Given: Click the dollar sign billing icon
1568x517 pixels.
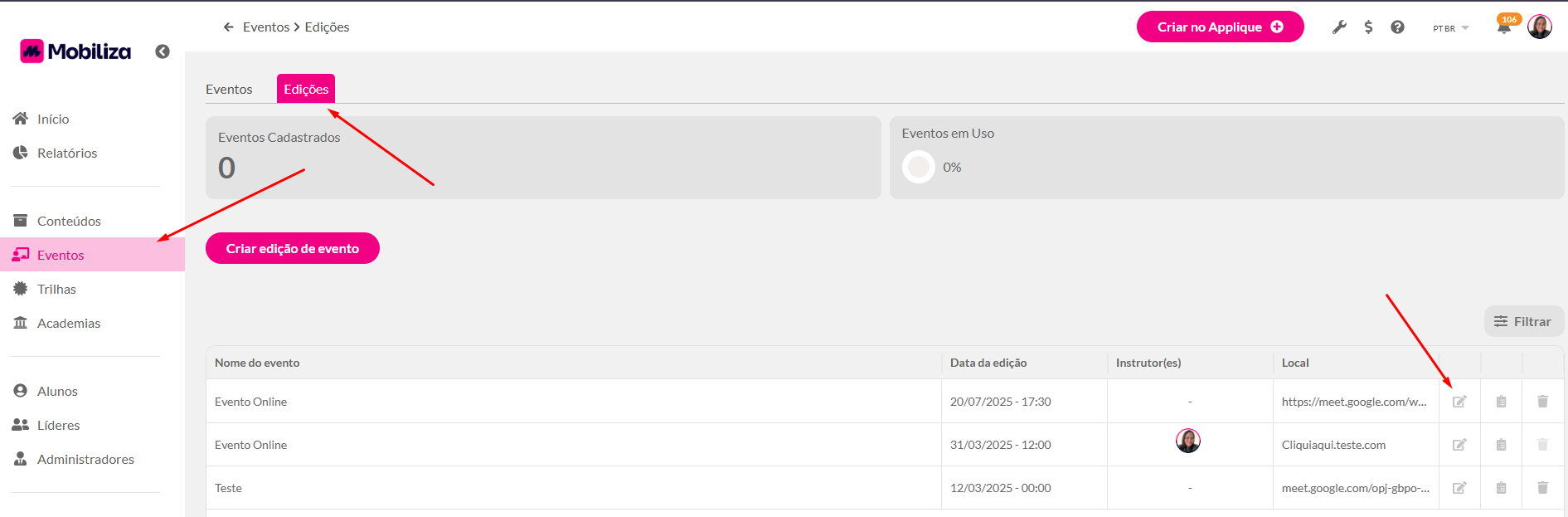Looking at the screenshot, I should coord(1368,27).
